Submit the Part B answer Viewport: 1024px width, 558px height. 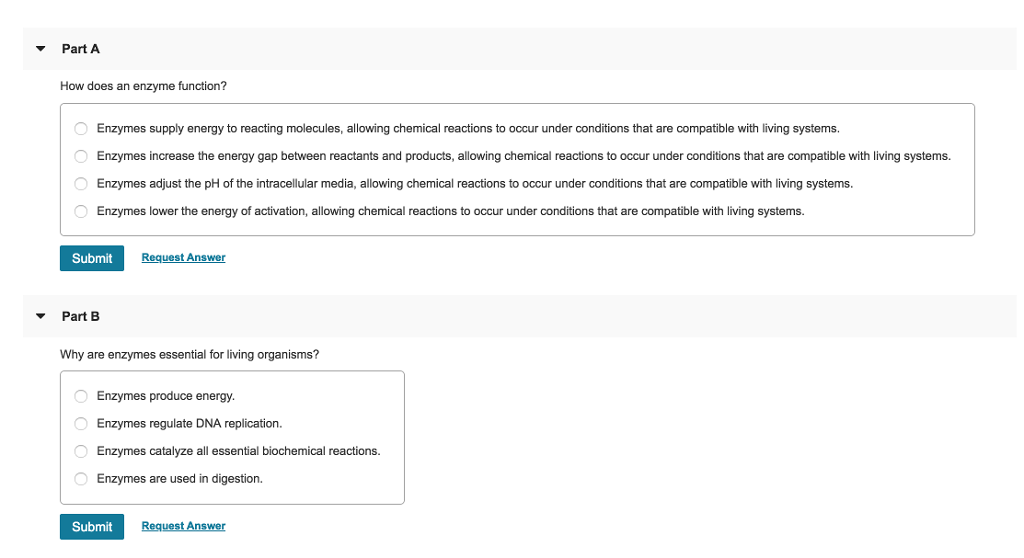pos(92,526)
